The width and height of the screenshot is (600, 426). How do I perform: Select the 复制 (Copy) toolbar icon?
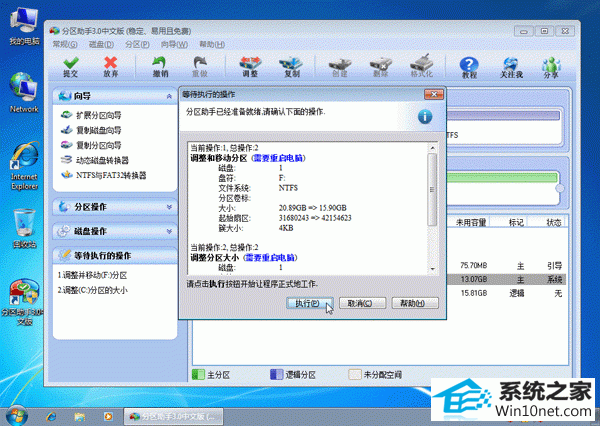(x=292, y=67)
